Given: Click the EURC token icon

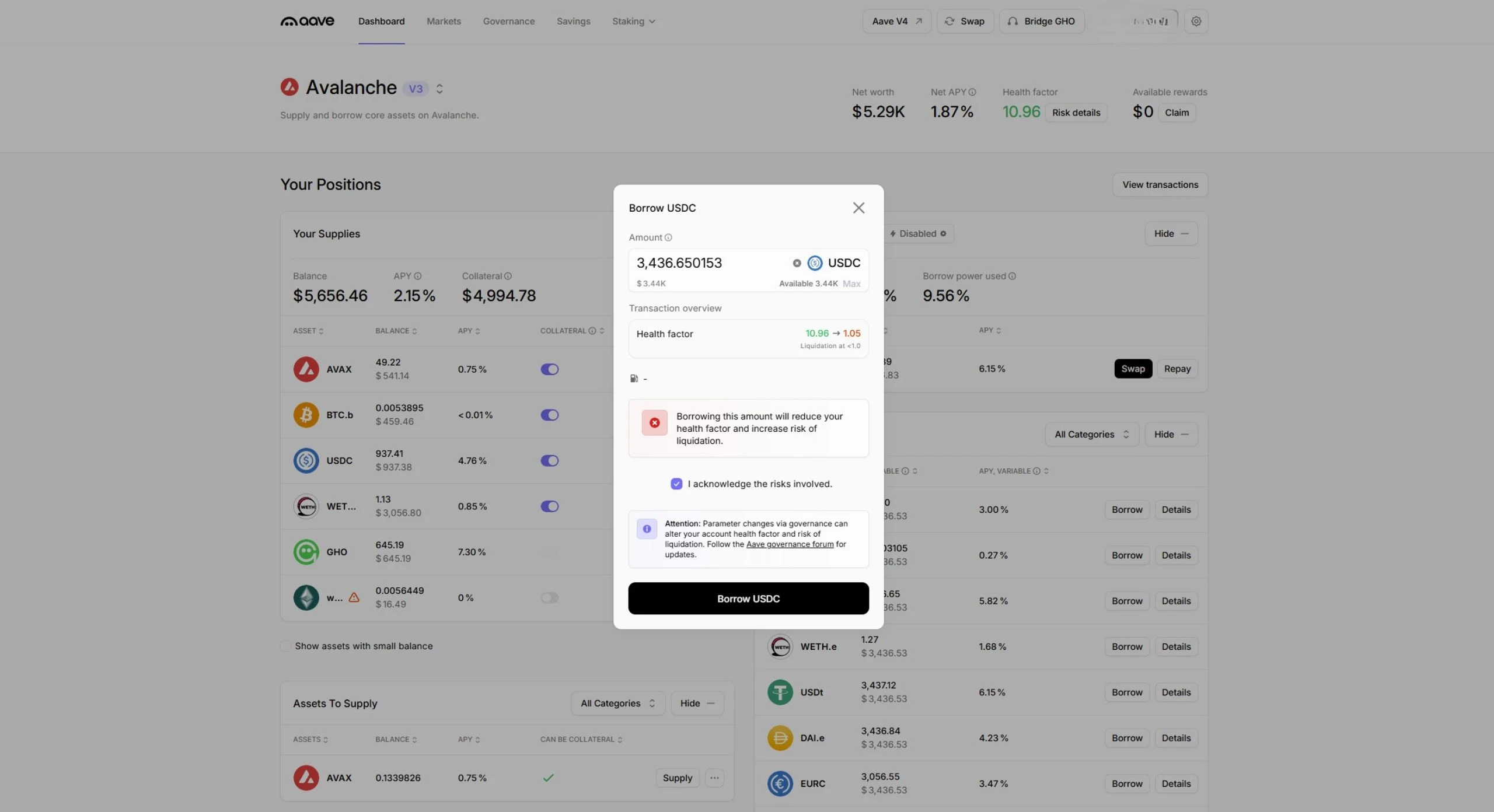Looking at the screenshot, I should tap(780, 783).
